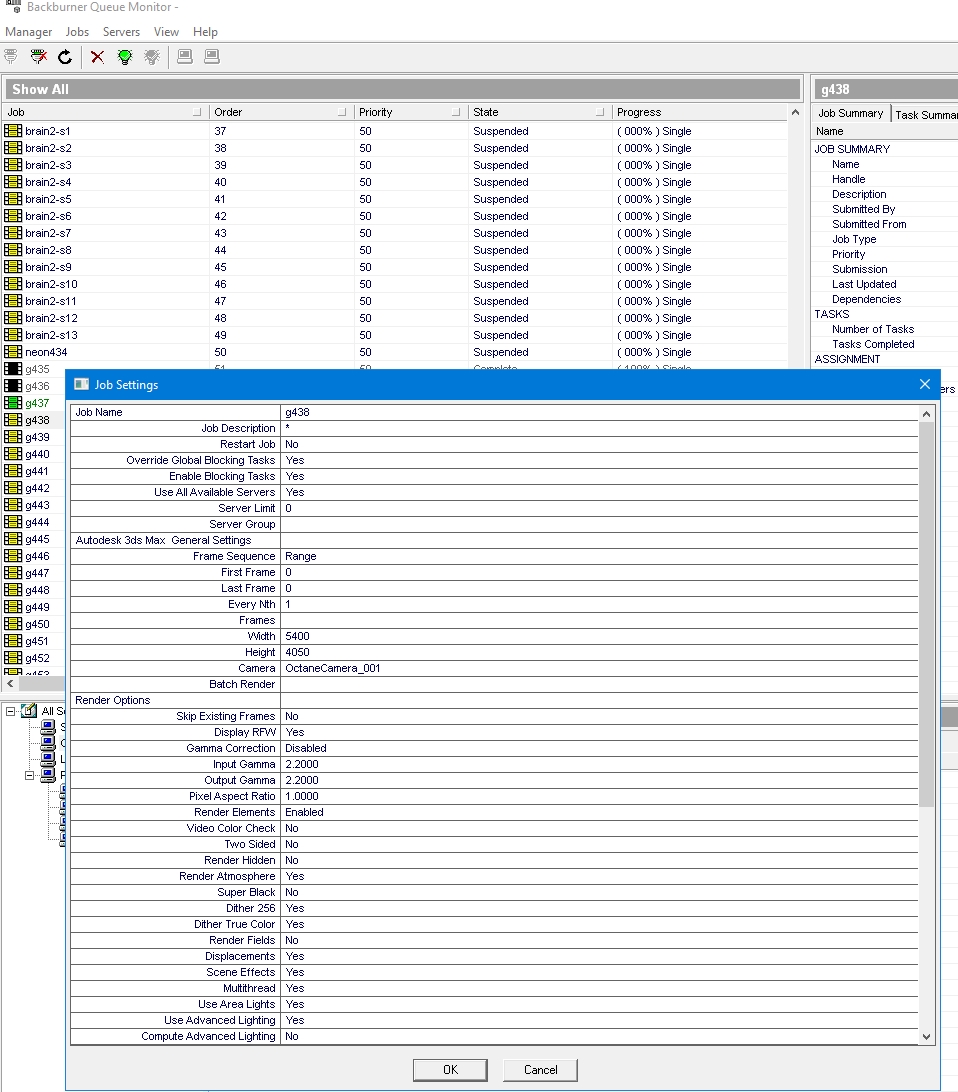Open the View menu
The height and width of the screenshot is (1092, 958).
166,32
